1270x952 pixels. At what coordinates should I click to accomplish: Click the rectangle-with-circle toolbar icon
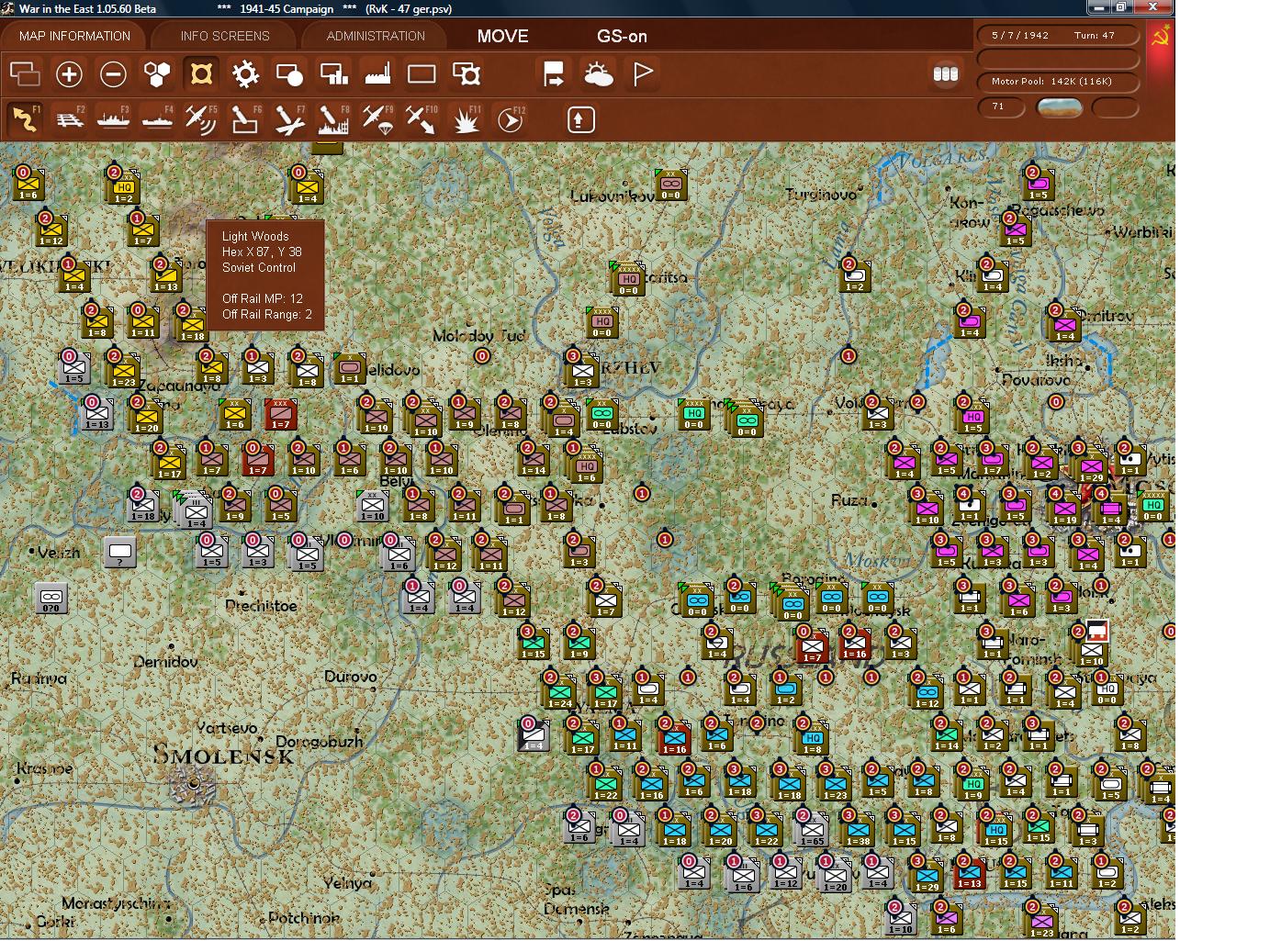click(289, 73)
